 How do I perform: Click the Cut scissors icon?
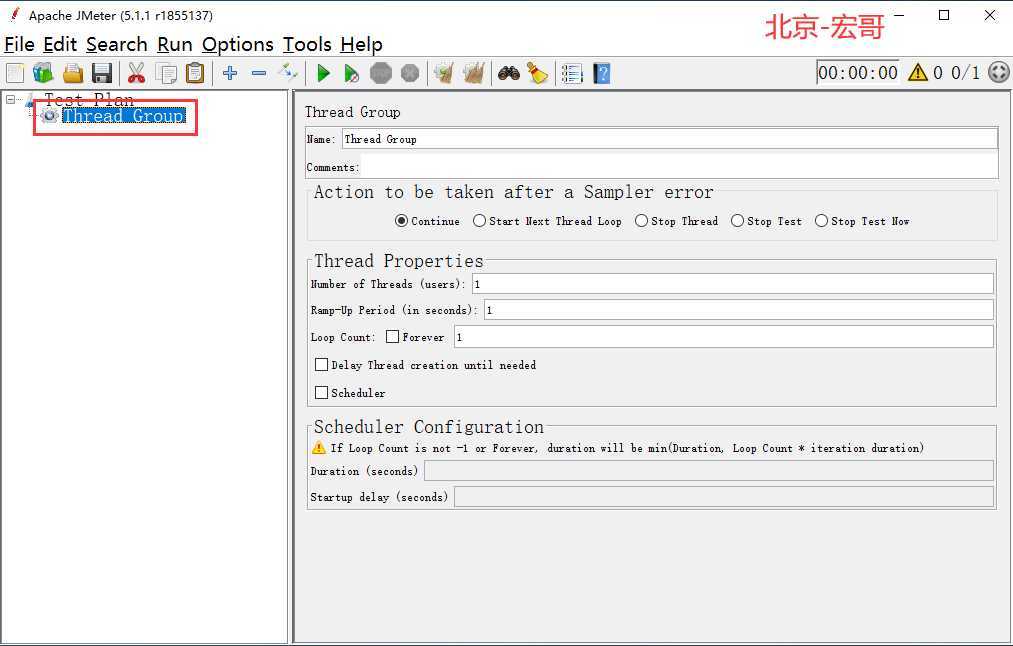(x=136, y=73)
